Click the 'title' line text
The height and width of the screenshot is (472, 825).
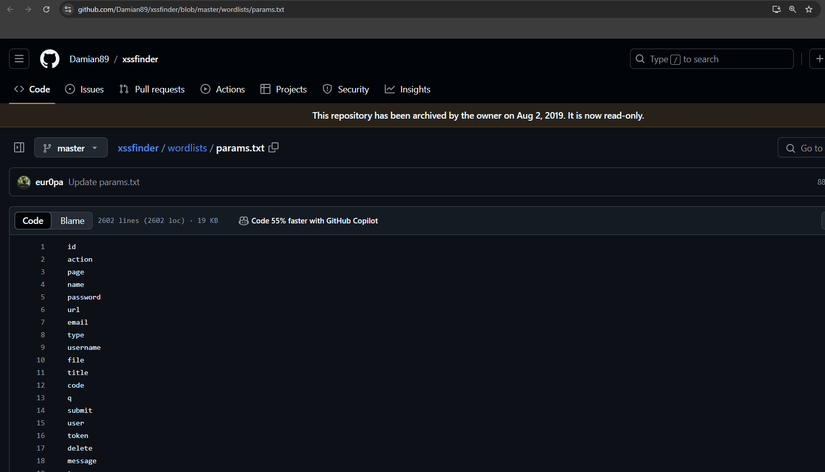click(x=78, y=373)
